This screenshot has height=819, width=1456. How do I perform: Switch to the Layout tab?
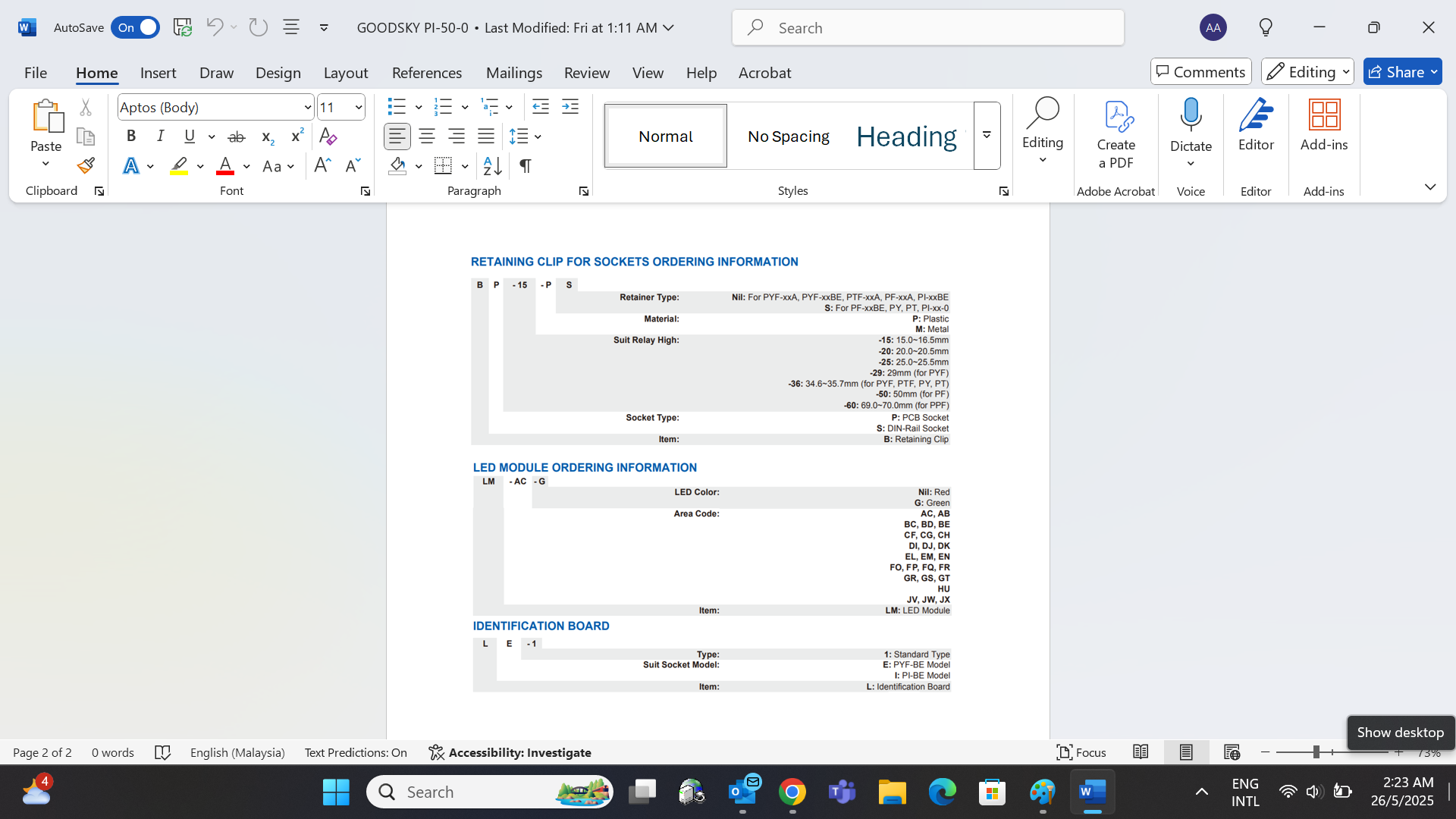[x=345, y=73]
